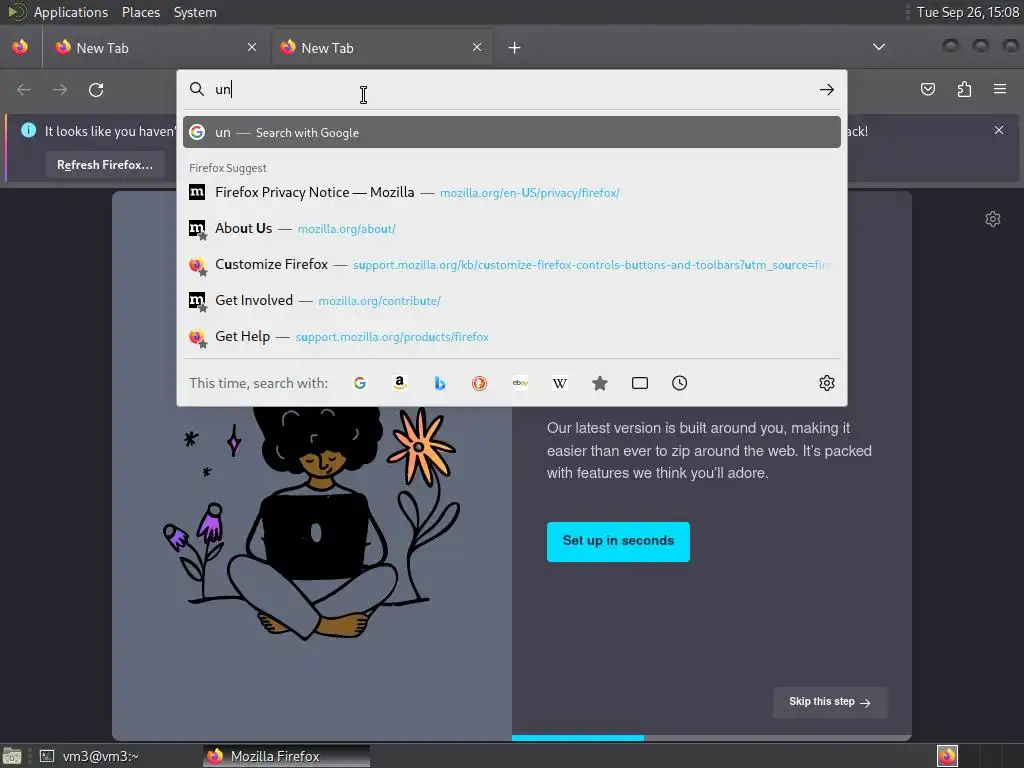Image resolution: width=1024 pixels, height=768 pixels.
Task: Open search settings gear in the dropdown
Action: [x=827, y=383]
